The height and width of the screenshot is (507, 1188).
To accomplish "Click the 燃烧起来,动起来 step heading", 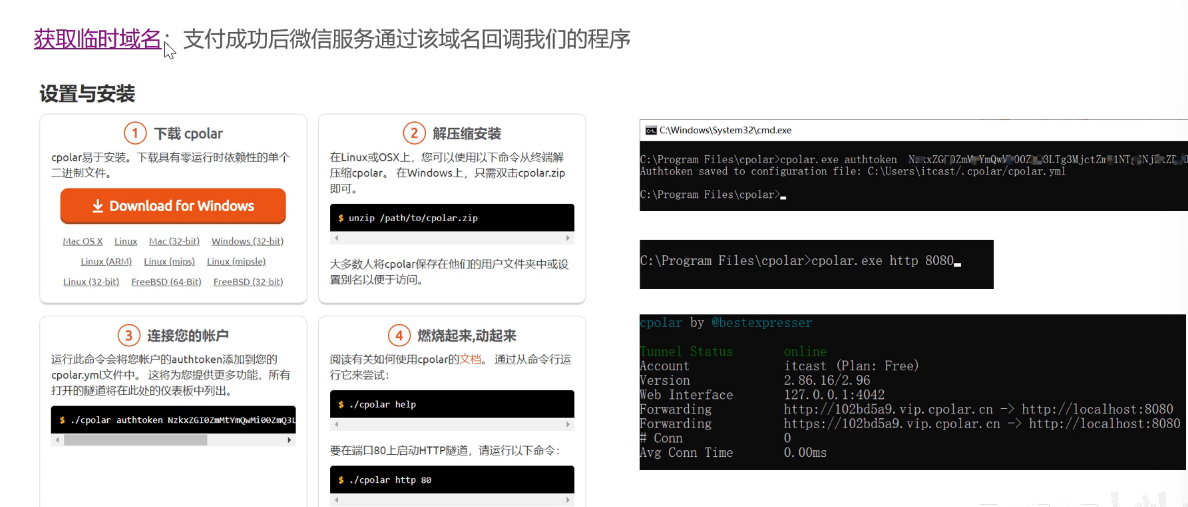I will [467, 336].
